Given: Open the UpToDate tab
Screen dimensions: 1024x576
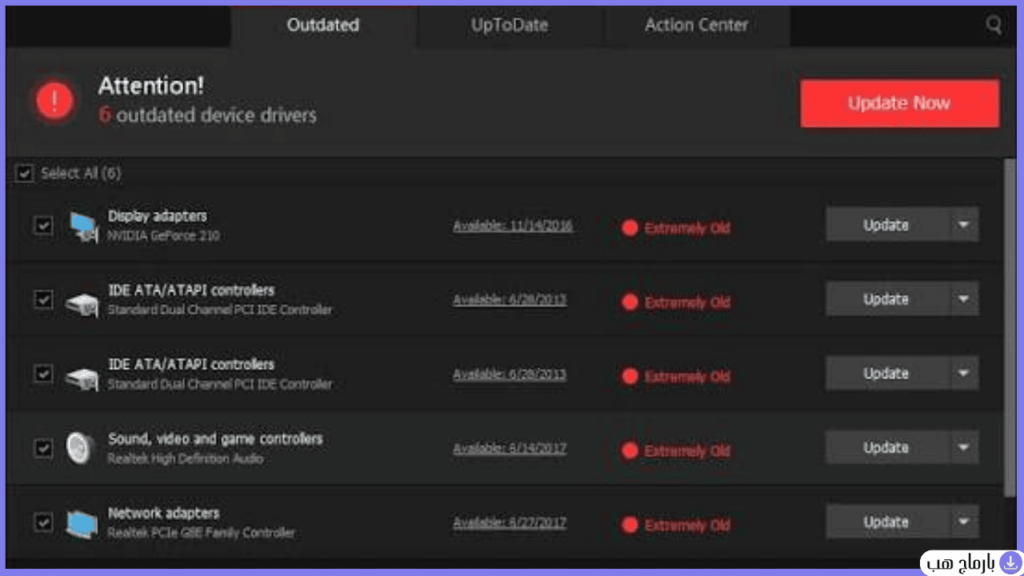Looking at the screenshot, I should tap(509, 25).
